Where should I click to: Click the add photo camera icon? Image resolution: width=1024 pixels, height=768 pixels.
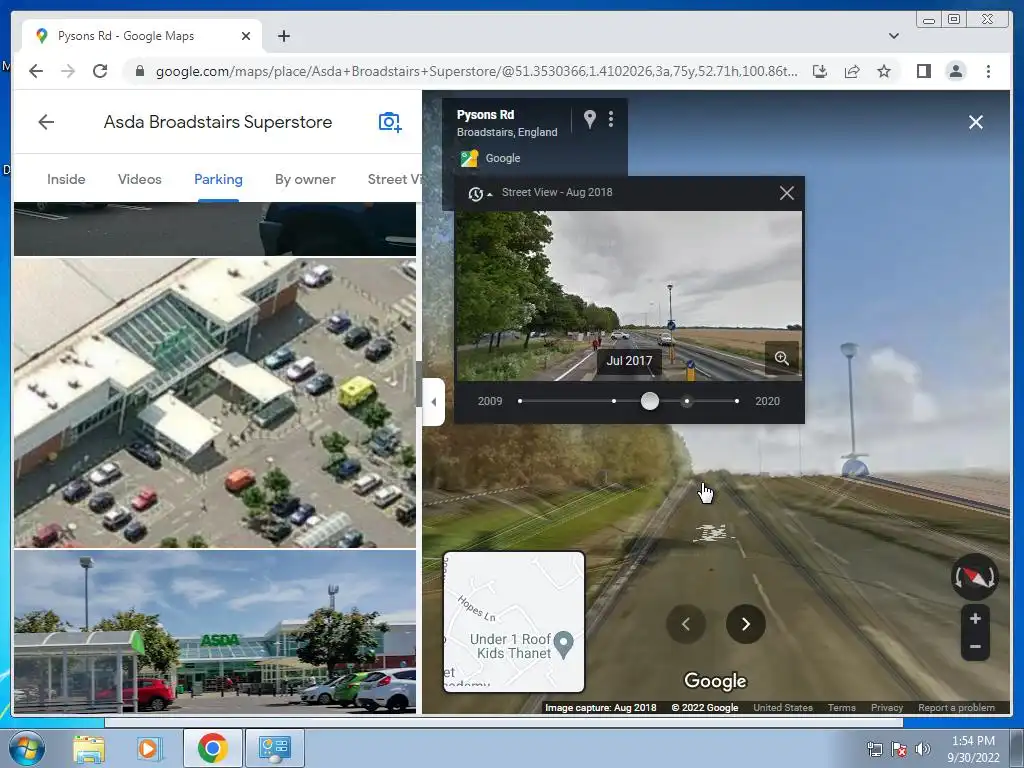click(x=390, y=122)
